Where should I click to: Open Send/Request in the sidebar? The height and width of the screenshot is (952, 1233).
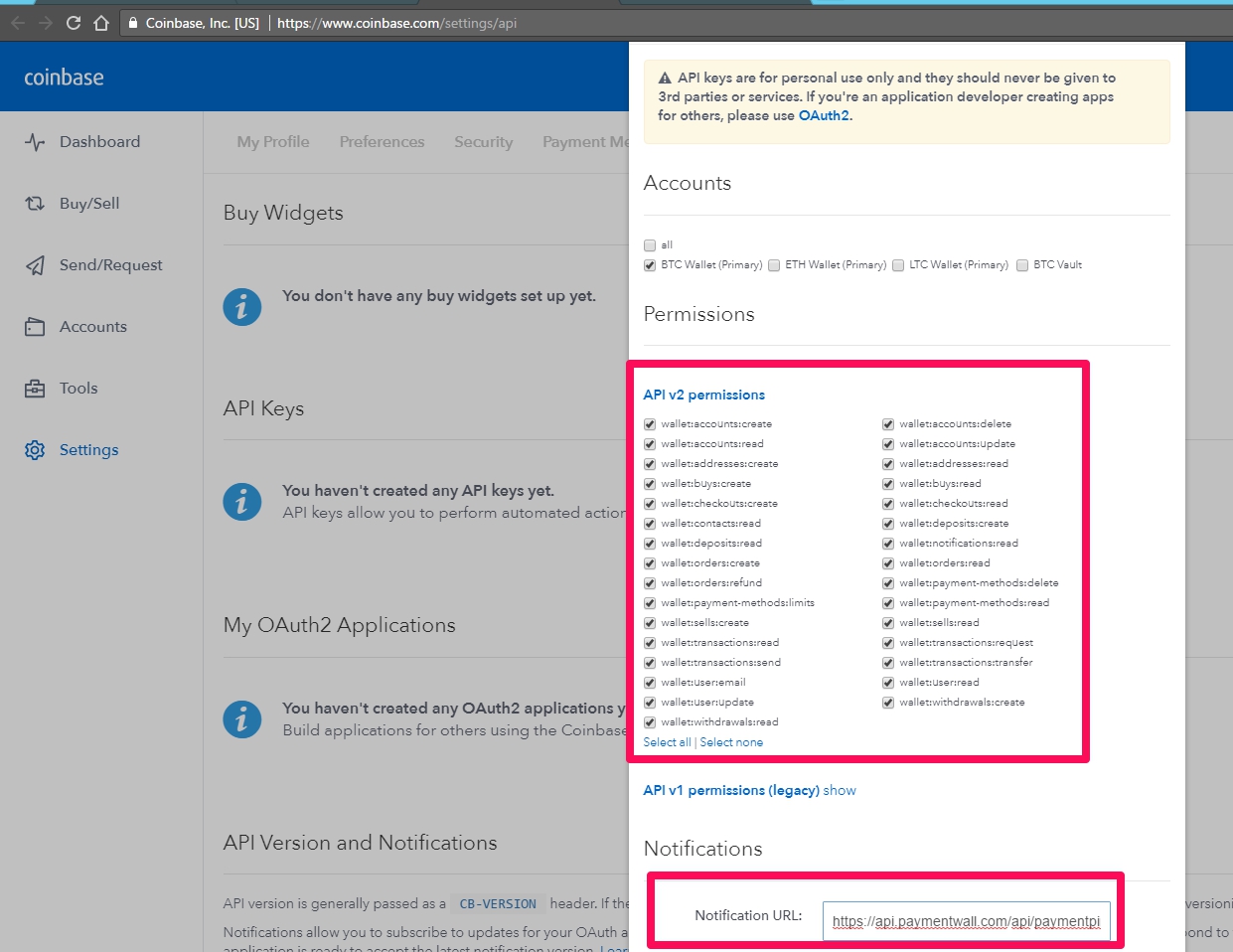point(111,265)
